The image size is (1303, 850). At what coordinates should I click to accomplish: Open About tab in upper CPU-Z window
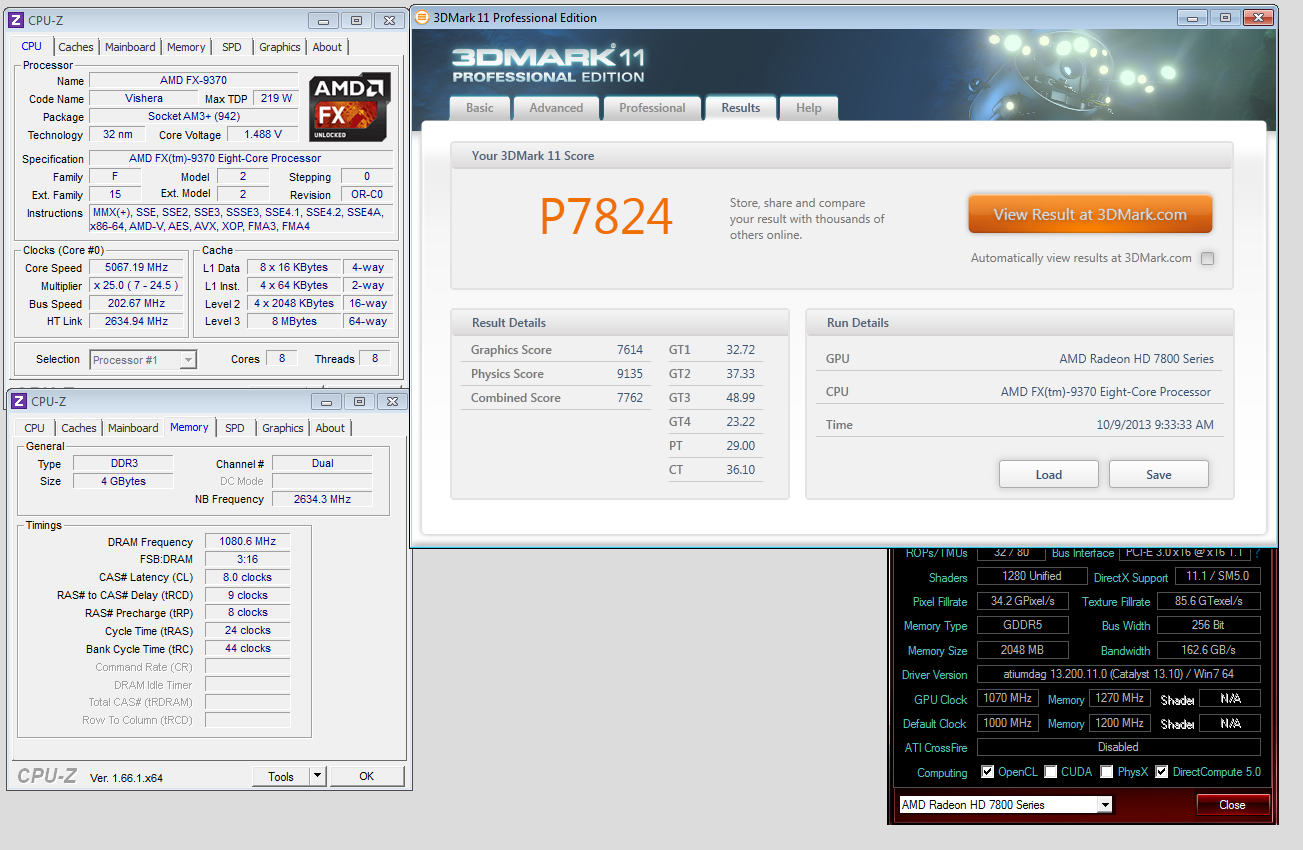click(327, 47)
